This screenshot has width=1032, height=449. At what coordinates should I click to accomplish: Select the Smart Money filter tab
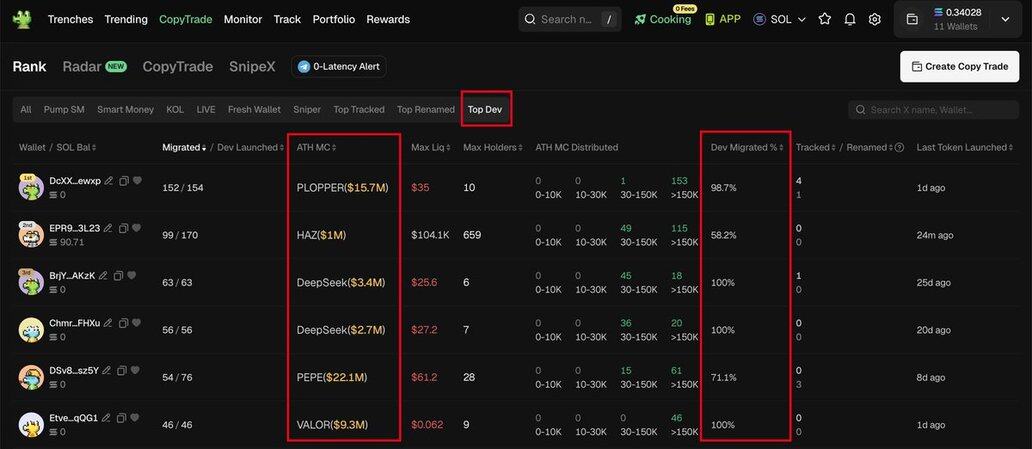[125, 110]
